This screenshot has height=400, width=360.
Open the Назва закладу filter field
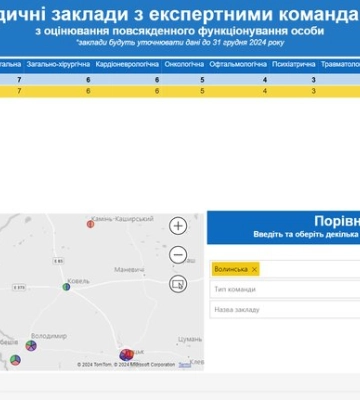coord(285,310)
